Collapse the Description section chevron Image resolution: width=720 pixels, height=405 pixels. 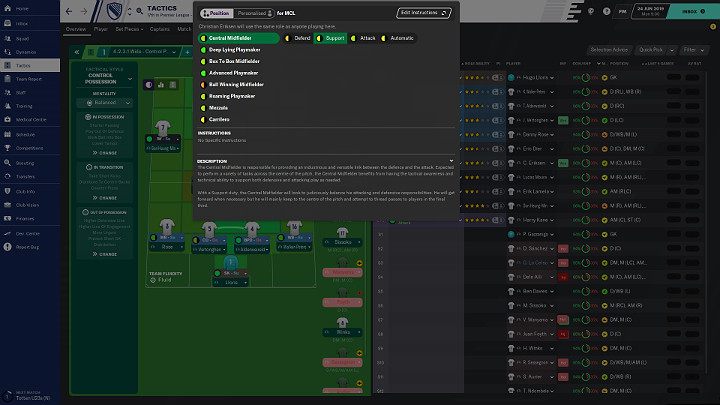click(x=452, y=160)
